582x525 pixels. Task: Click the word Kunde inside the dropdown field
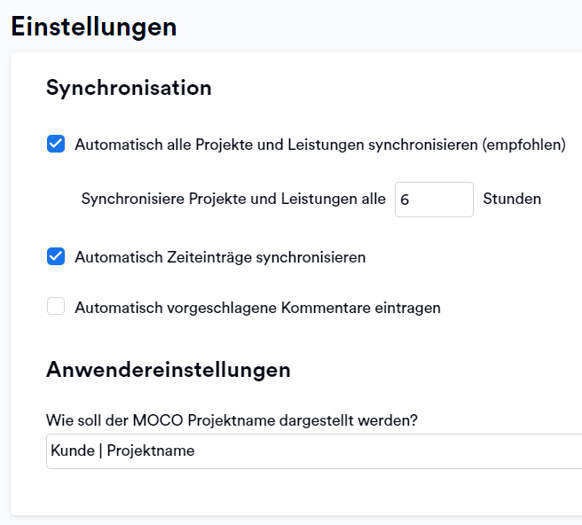pyautogui.click(x=73, y=451)
